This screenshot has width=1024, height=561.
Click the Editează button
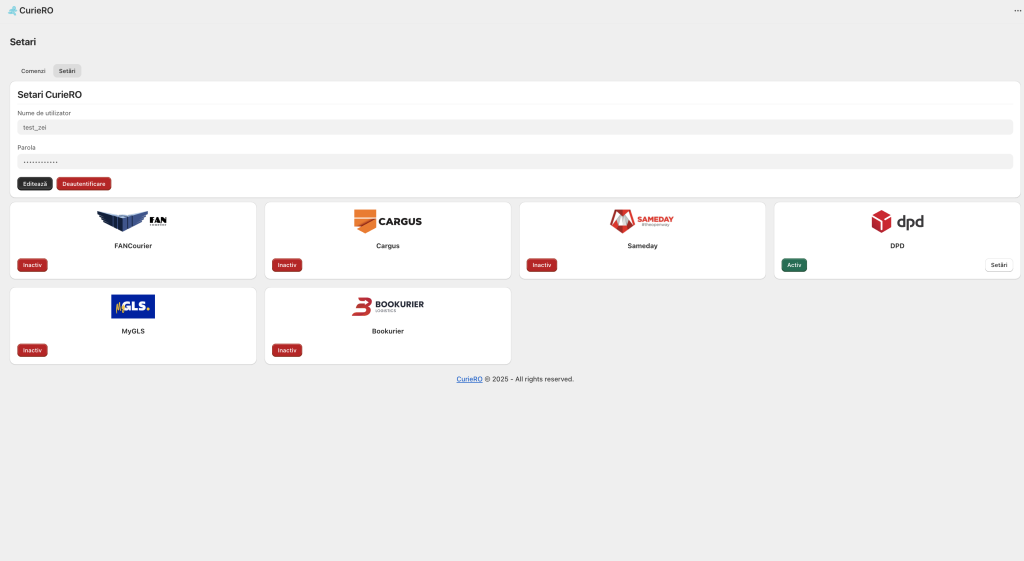pos(35,184)
